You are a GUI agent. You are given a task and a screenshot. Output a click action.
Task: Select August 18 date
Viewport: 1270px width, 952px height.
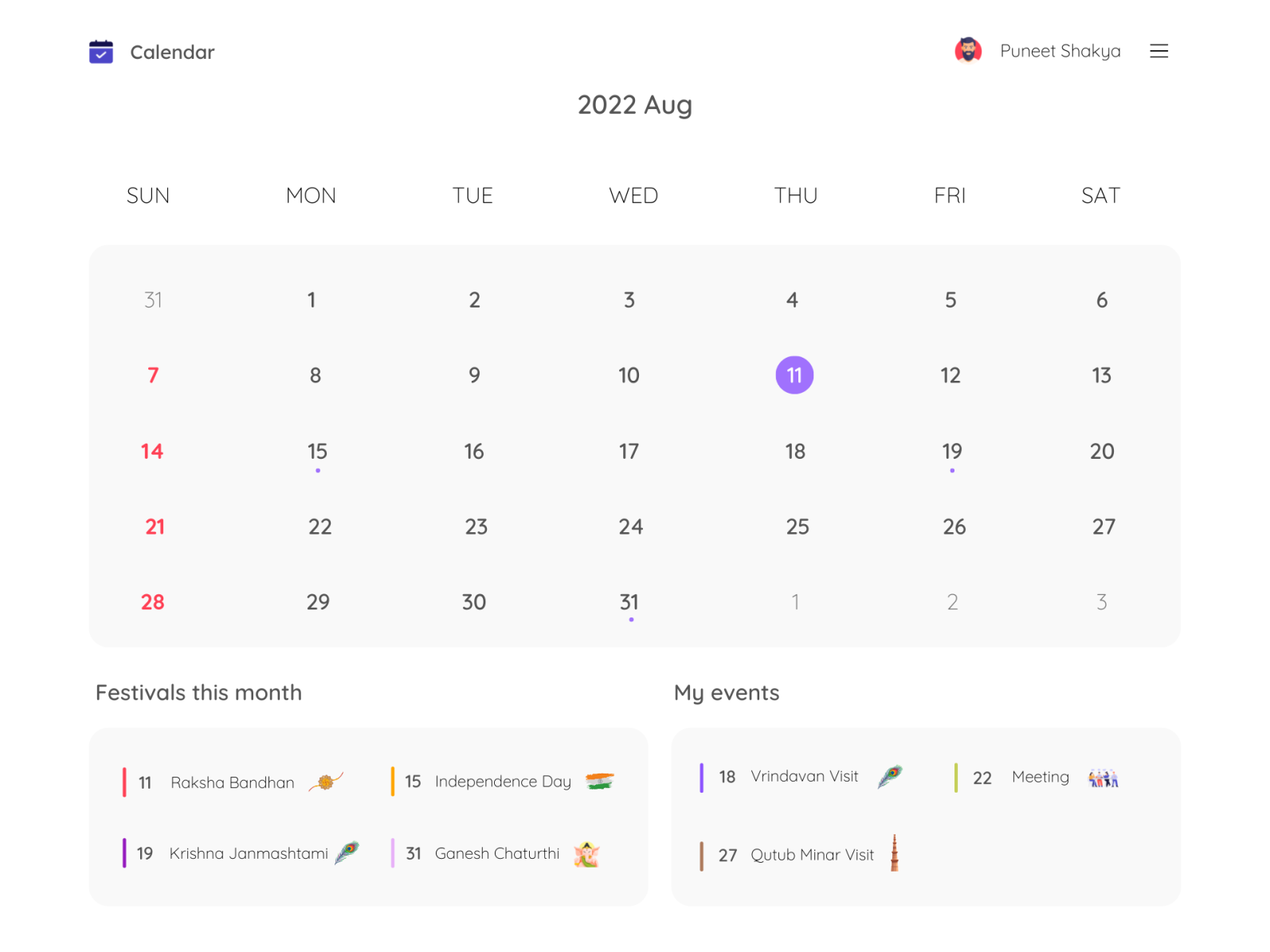(795, 452)
